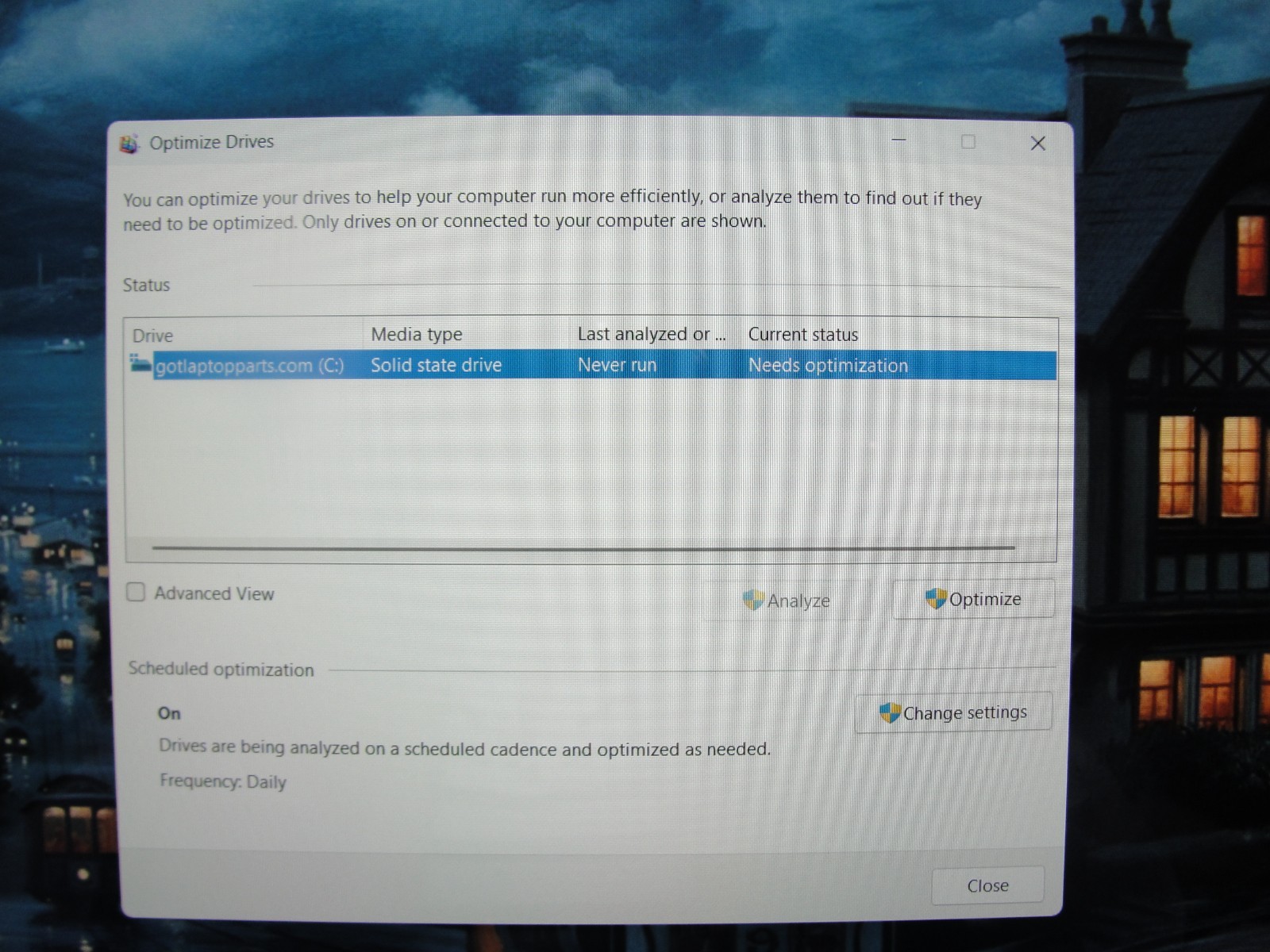Click the On scheduled optimization status text
1270x952 pixels.
pyautogui.click(x=169, y=713)
